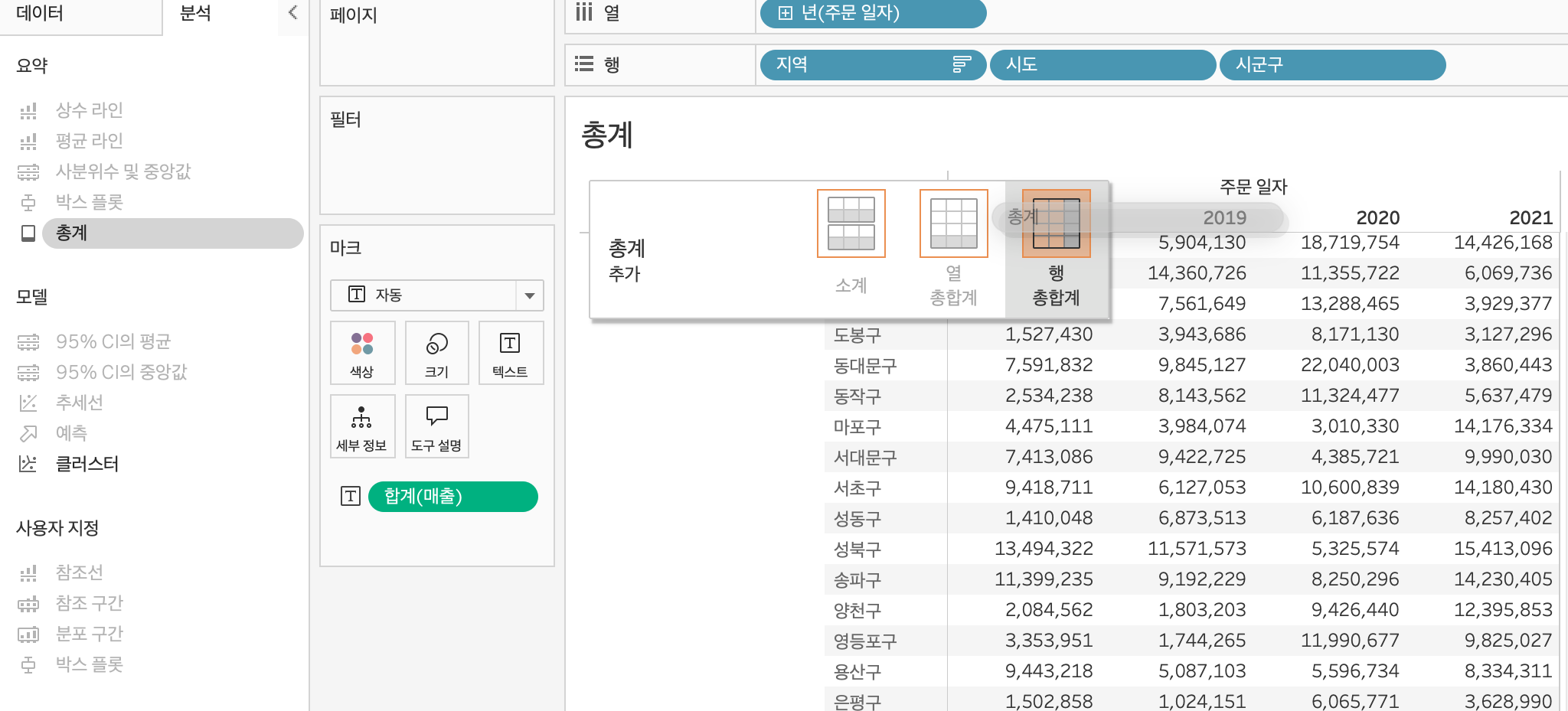Switch to the 분석 tab
The width and height of the screenshot is (1568, 711).
click(195, 13)
